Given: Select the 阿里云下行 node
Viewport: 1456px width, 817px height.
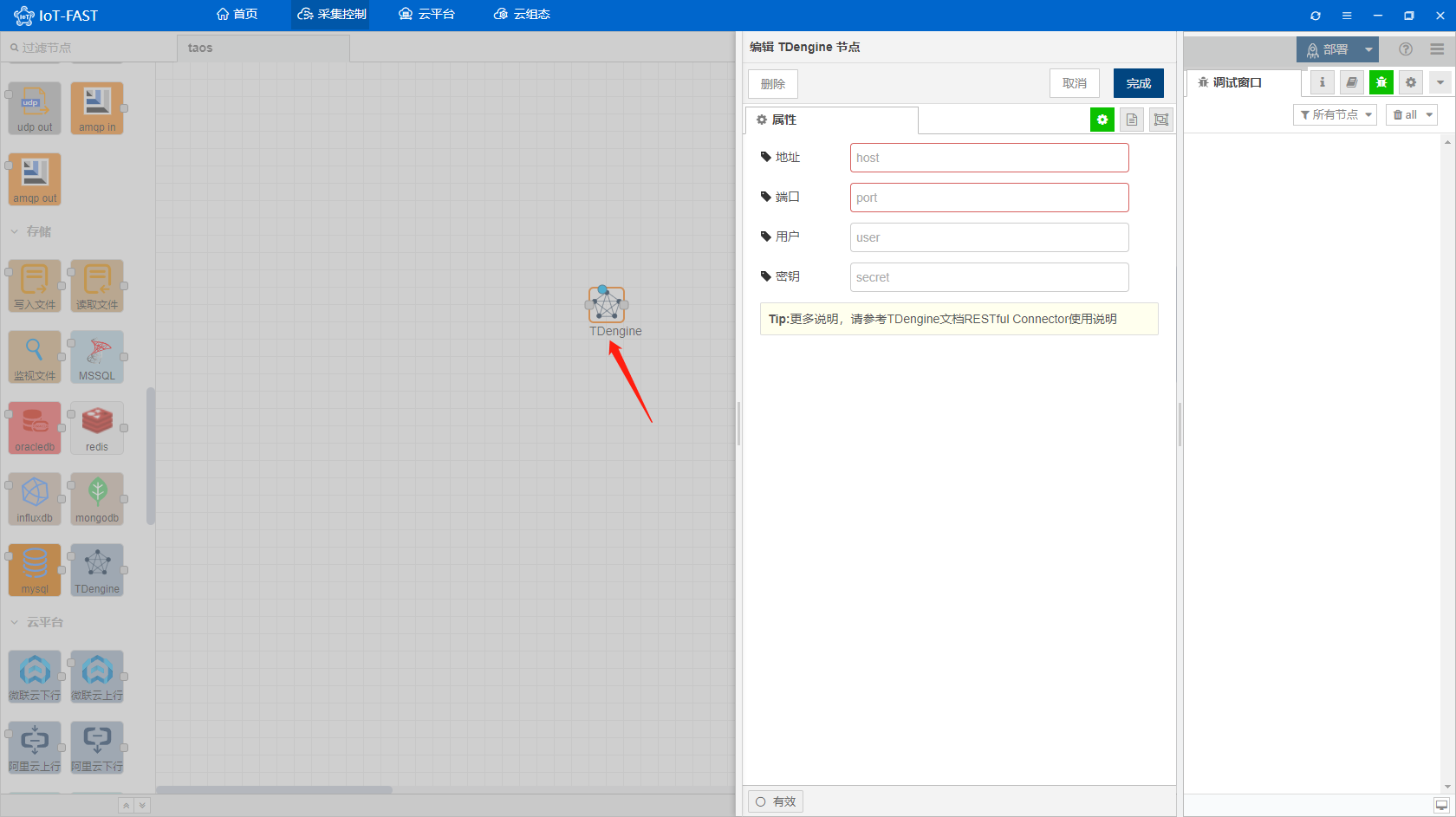Looking at the screenshot, I should point(97,748).
